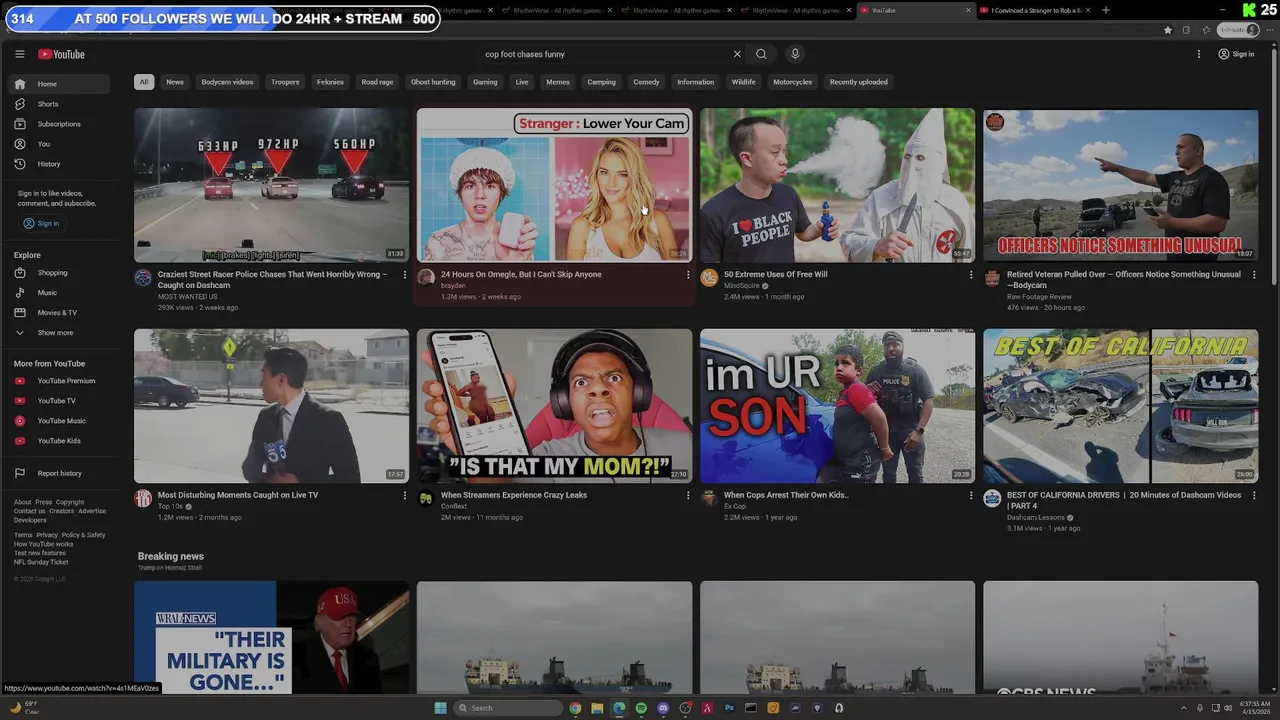The height and width of the screenshot is (720, 1280).
Task: Click the sidebar Sign in button
Action: [41, 223]
